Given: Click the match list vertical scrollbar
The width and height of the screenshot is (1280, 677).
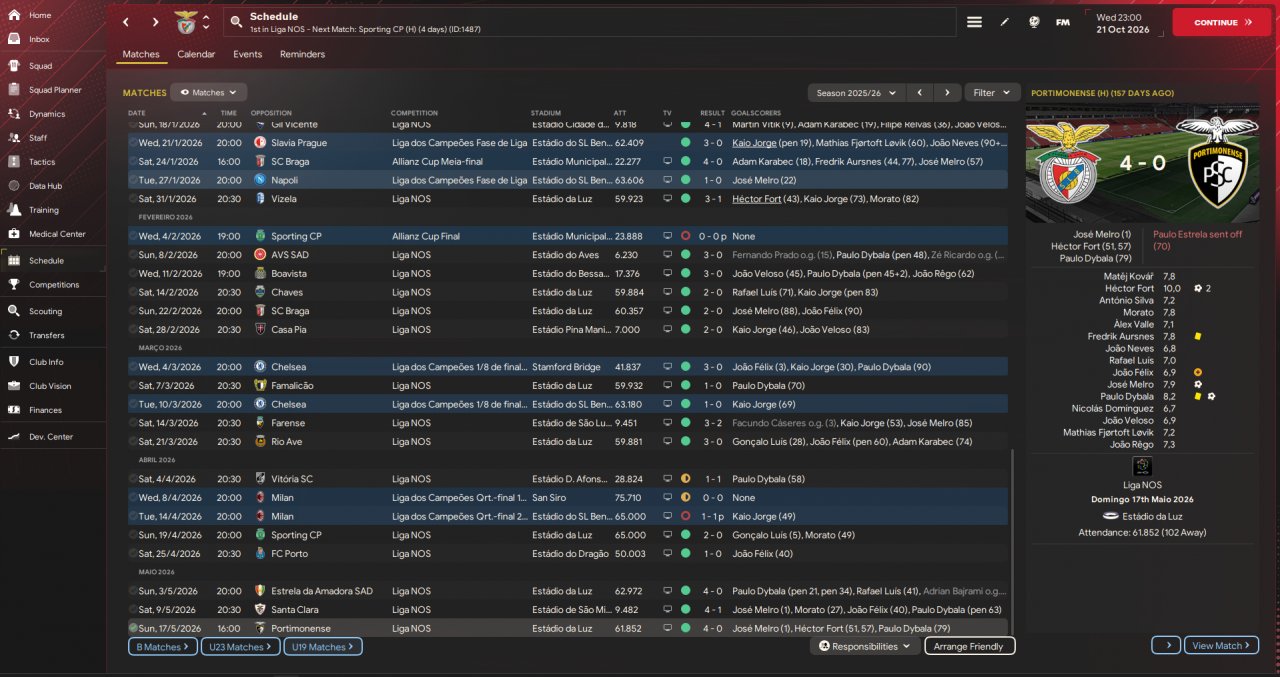Looking at the screenshot, I should tap(1013, 540).
